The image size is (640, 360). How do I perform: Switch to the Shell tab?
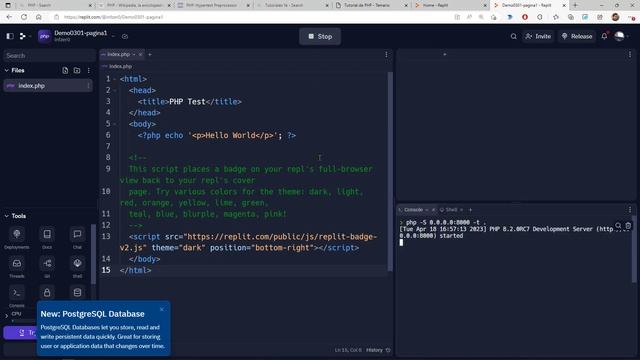pos(451,210)
